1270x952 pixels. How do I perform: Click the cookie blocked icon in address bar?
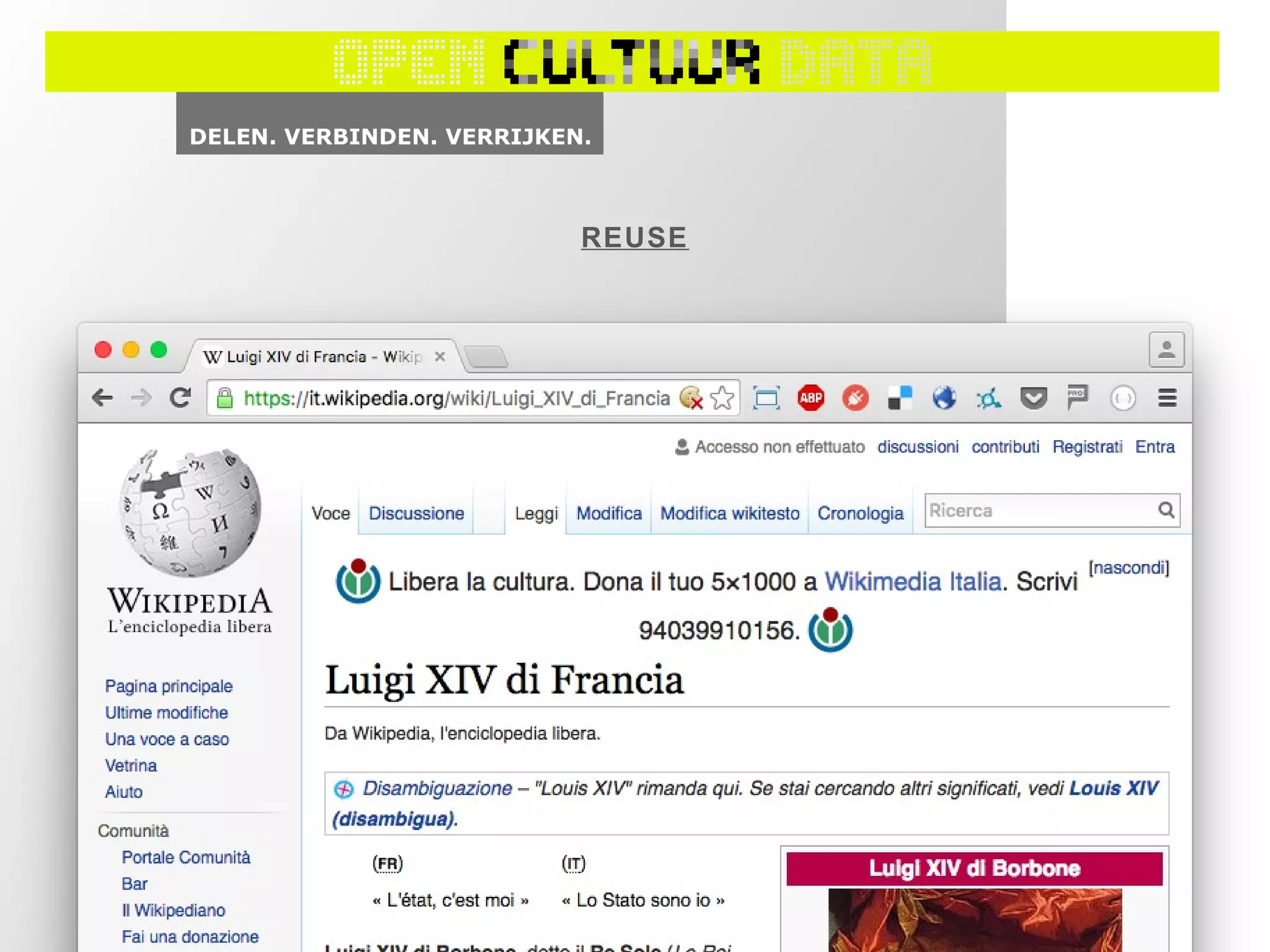tap(691, 398)
